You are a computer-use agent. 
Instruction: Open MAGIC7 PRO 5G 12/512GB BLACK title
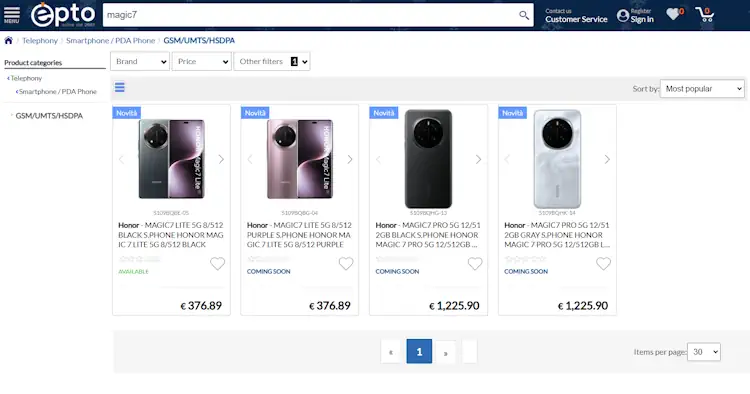point(428,235)
